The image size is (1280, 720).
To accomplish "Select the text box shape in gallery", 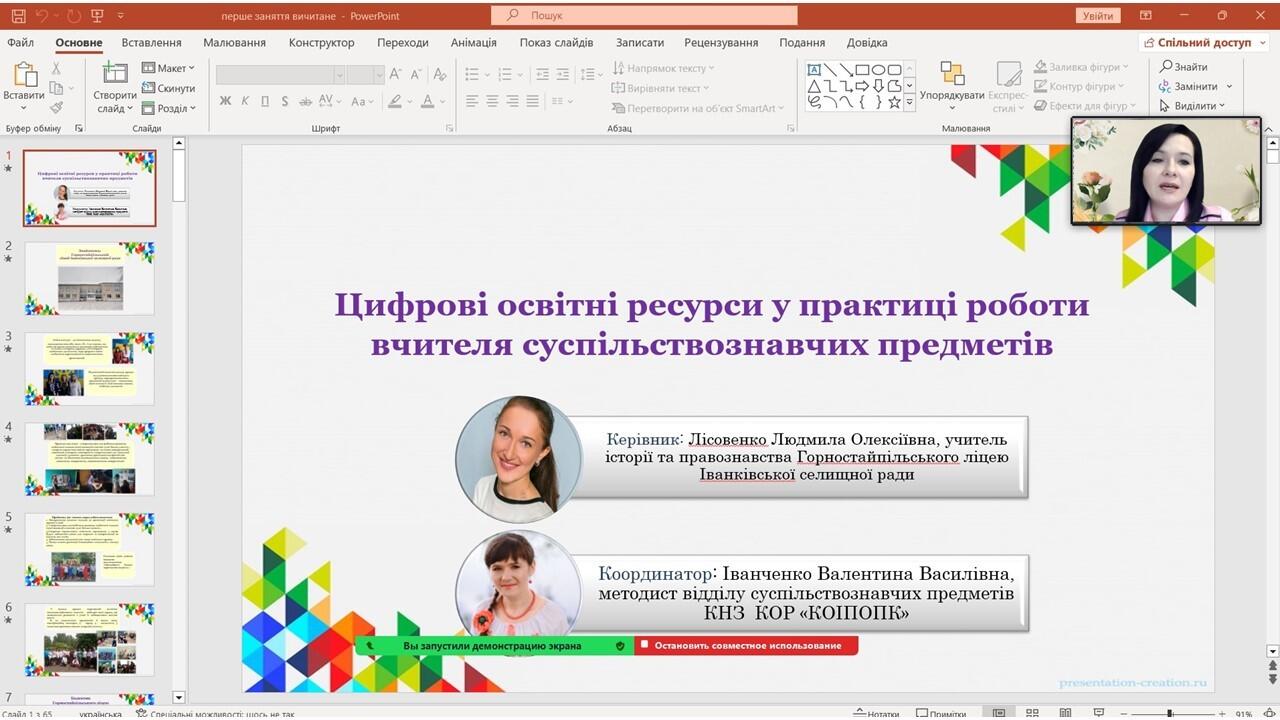I will (x=814, y=70).
